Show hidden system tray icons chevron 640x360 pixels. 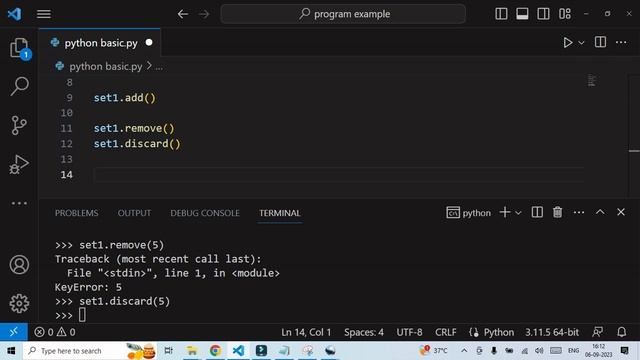[x=464, y=351]
